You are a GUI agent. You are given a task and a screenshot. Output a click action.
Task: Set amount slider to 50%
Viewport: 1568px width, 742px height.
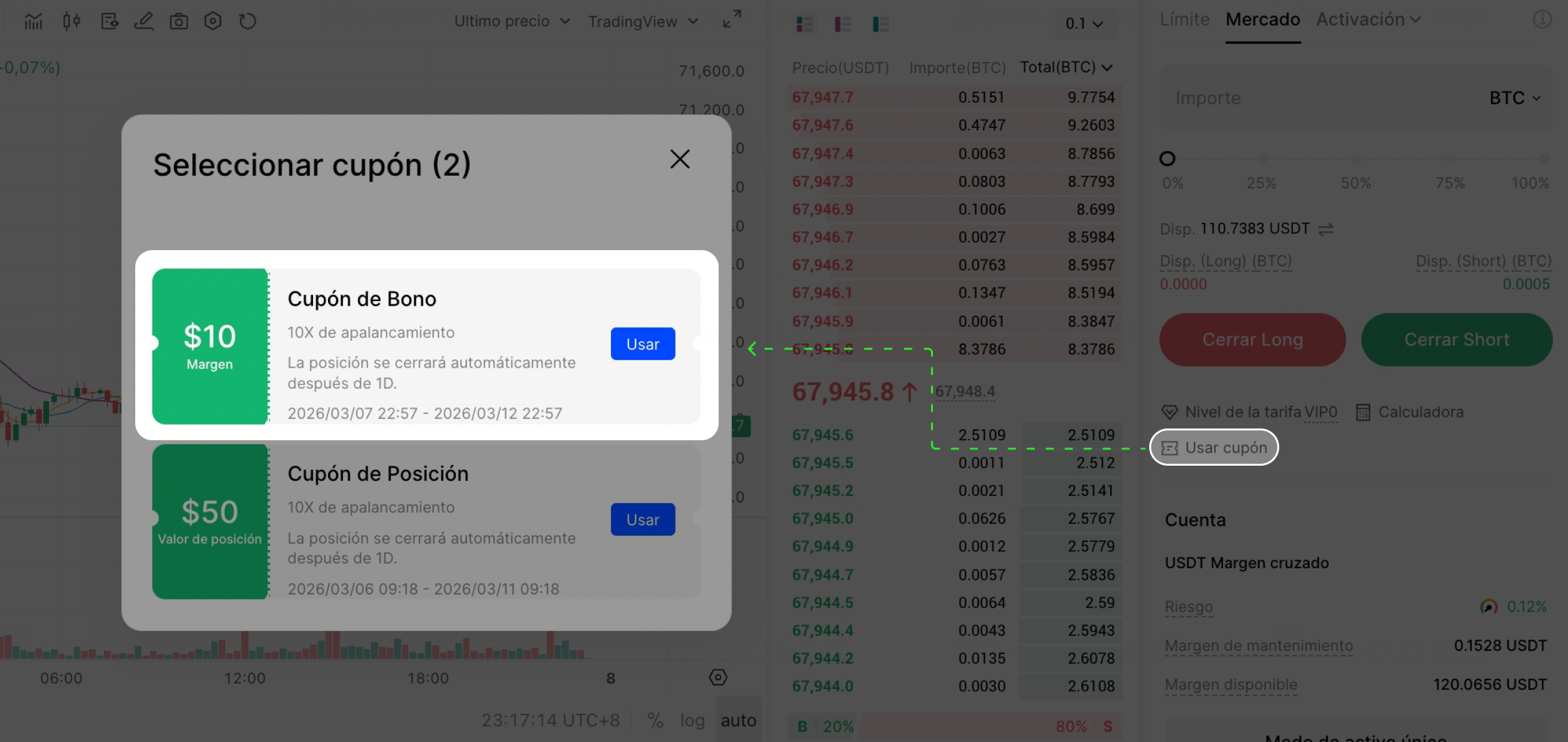(x=1356, y=159)
